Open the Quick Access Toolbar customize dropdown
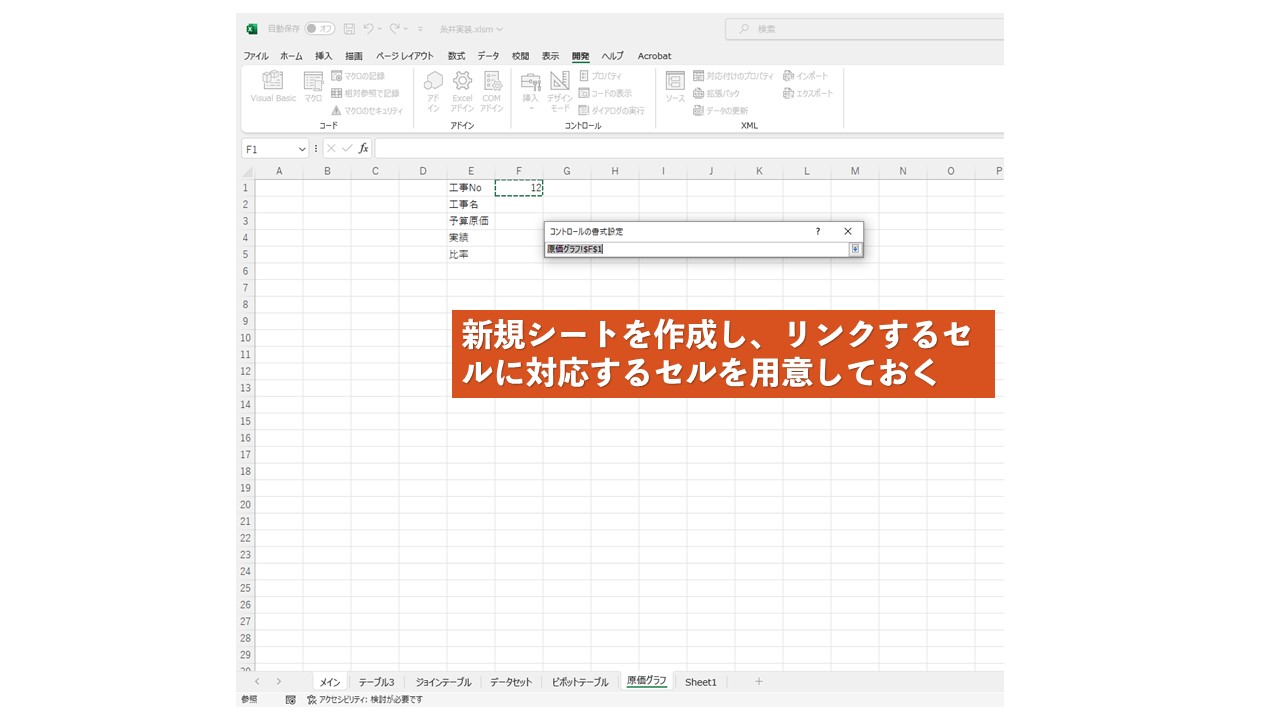The image size is (1280, 720). (420, 29)
